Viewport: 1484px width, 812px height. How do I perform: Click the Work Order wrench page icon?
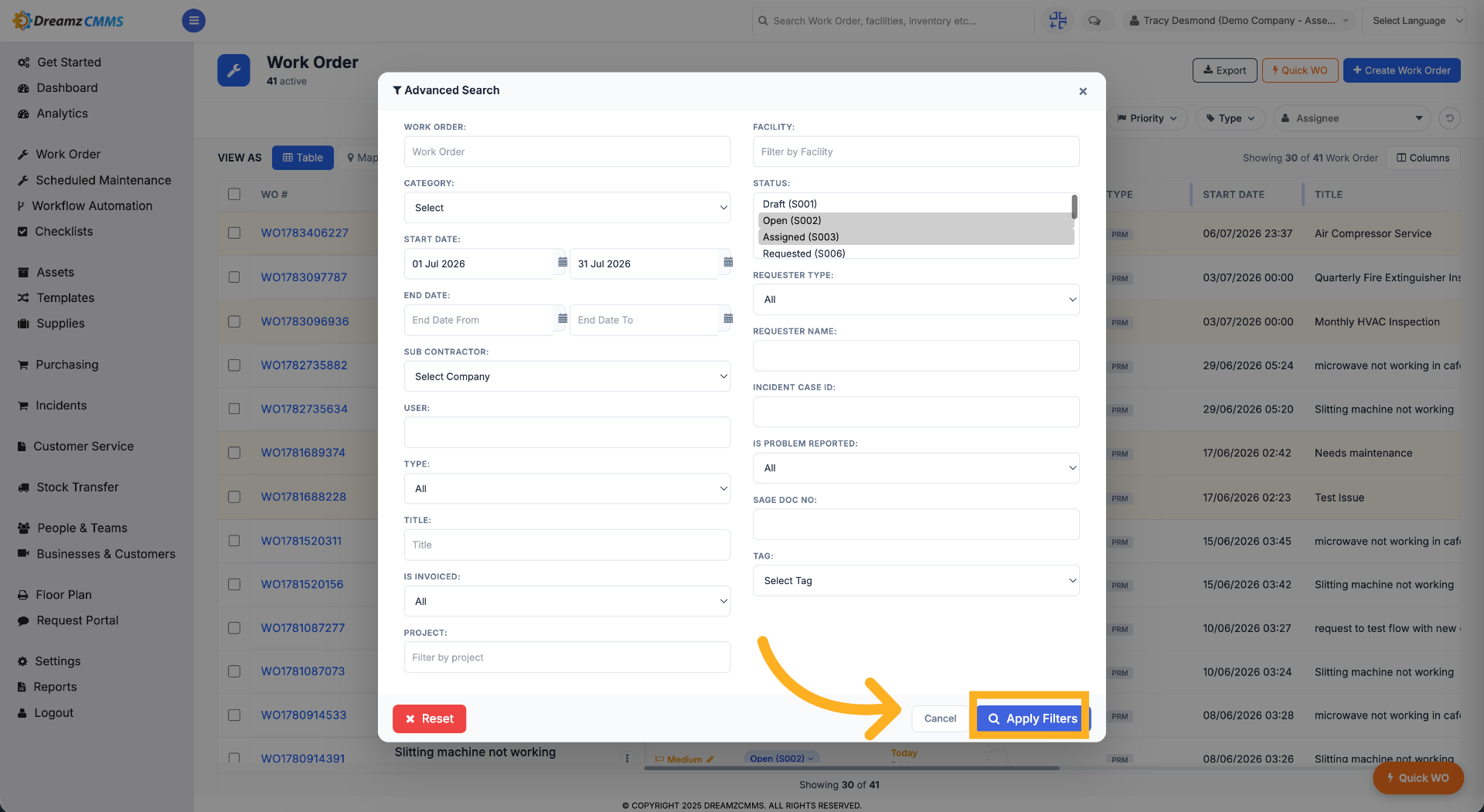click(233, 70)
